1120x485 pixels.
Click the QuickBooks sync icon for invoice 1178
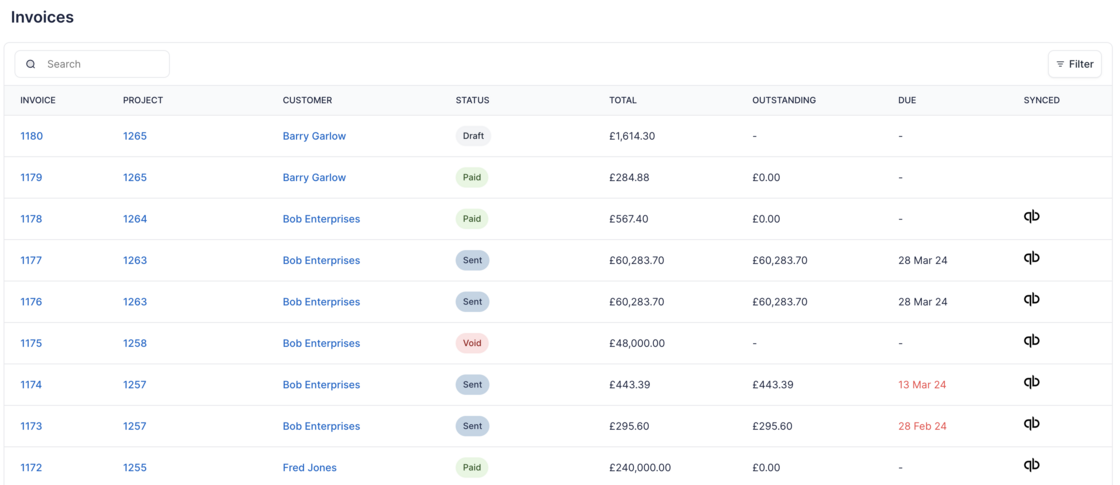pos(1031,217)
